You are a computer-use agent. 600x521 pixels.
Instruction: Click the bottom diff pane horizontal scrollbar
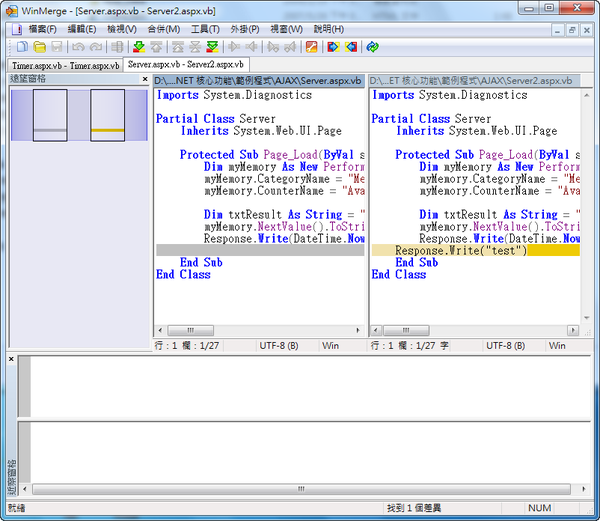[x=301, y=489]
